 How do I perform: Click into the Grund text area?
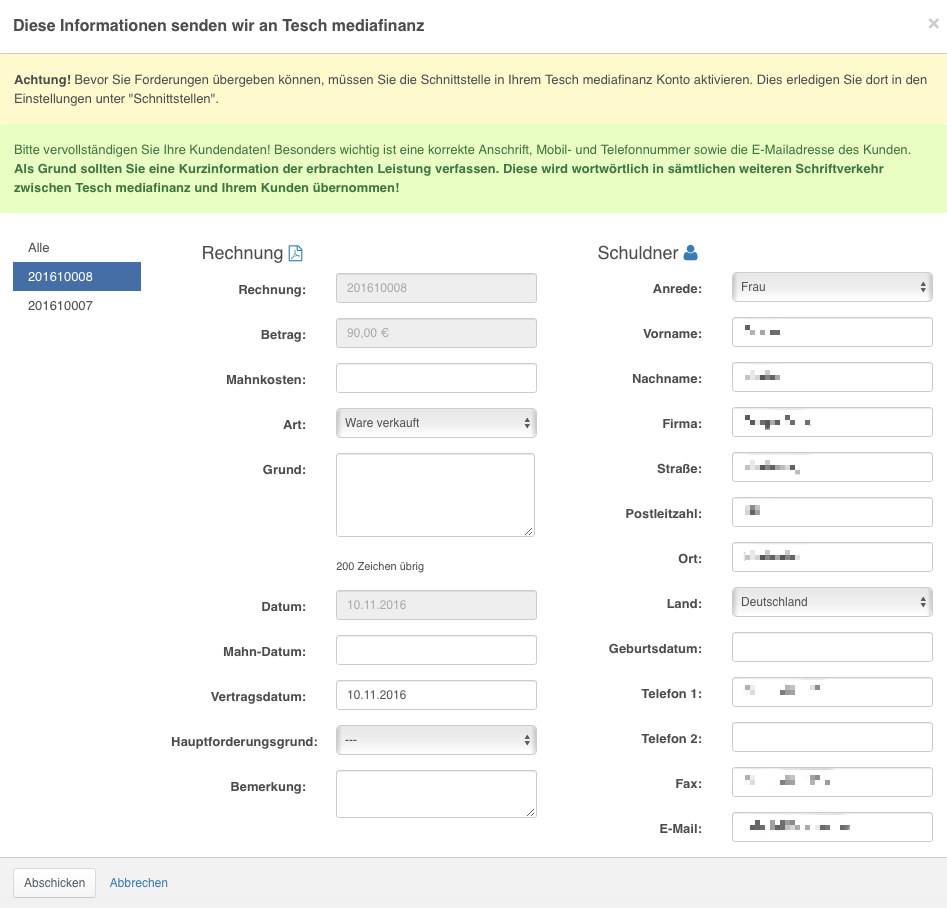coord(435,495)
